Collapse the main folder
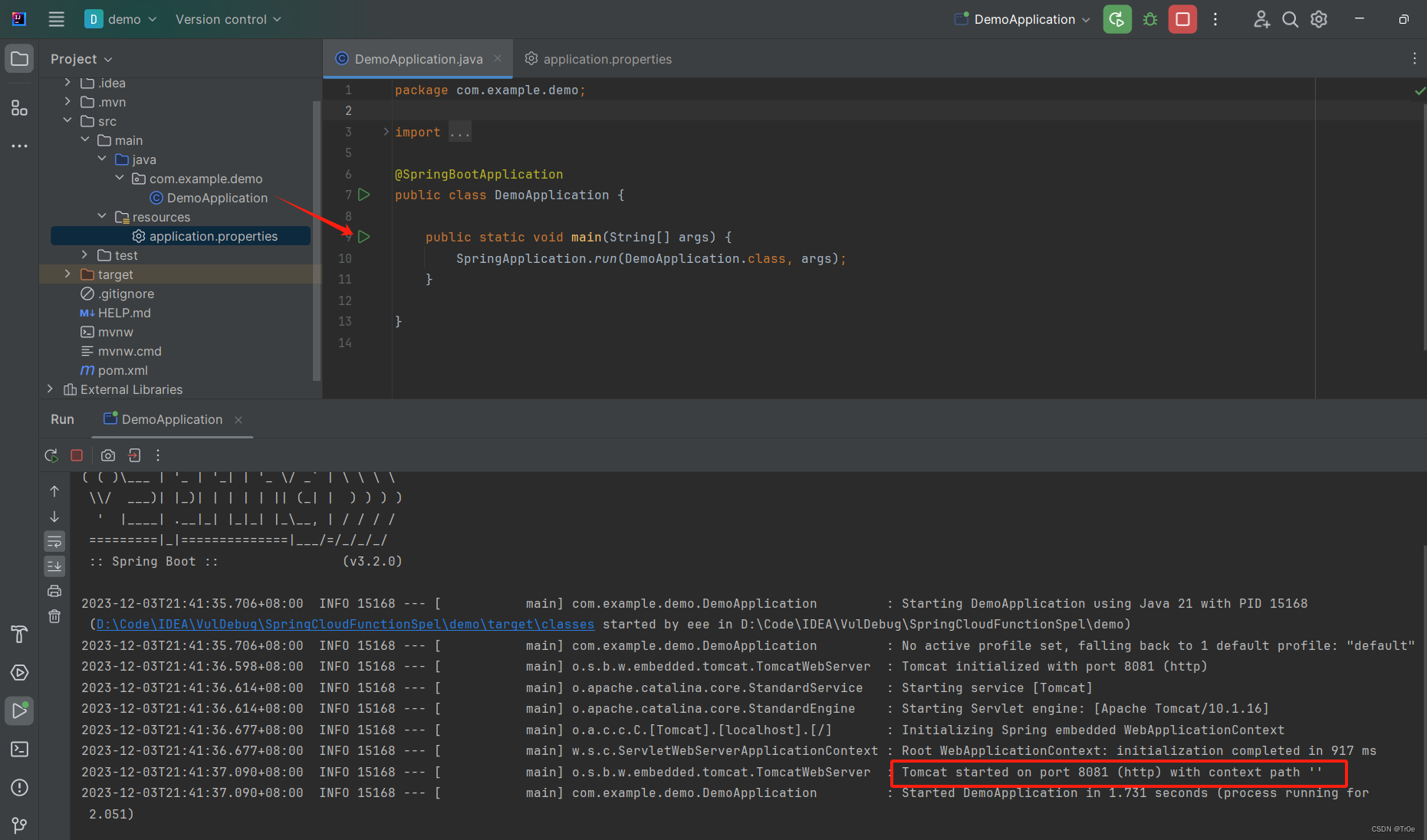The height and width of the screenshot is (840, 1427). pos(85,139)
